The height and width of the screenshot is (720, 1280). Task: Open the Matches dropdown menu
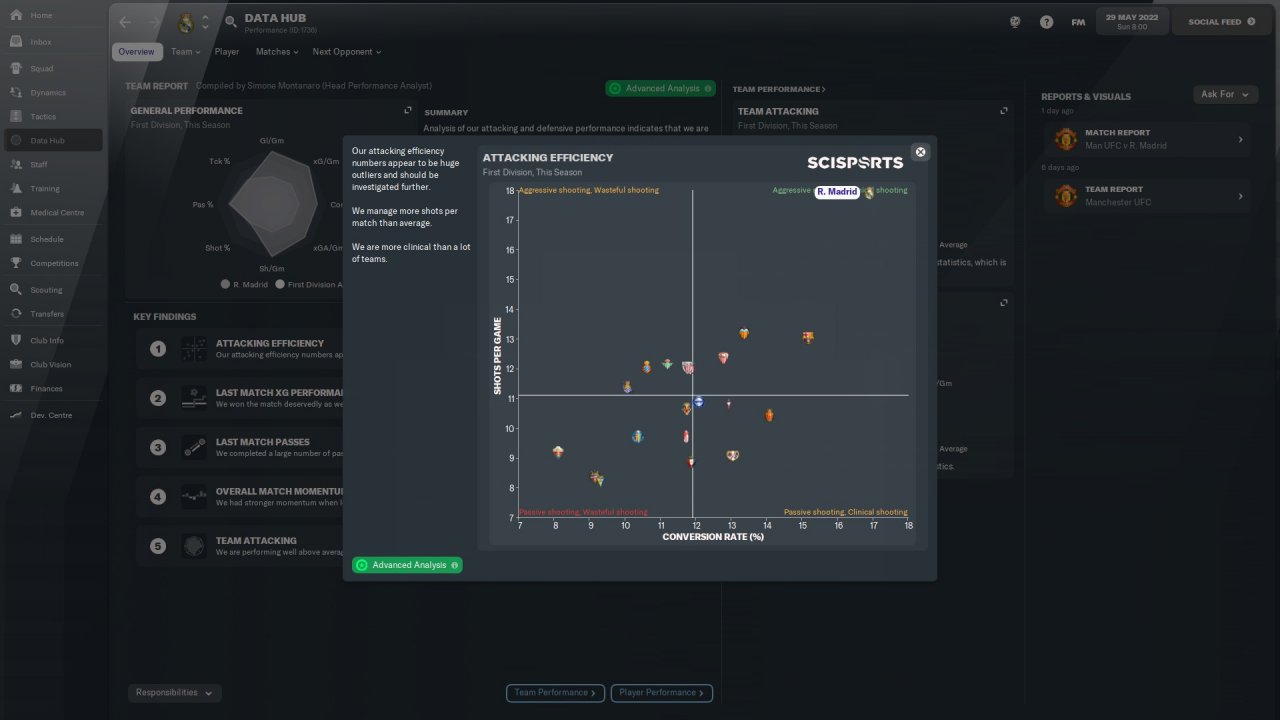(x=278, y=52)
